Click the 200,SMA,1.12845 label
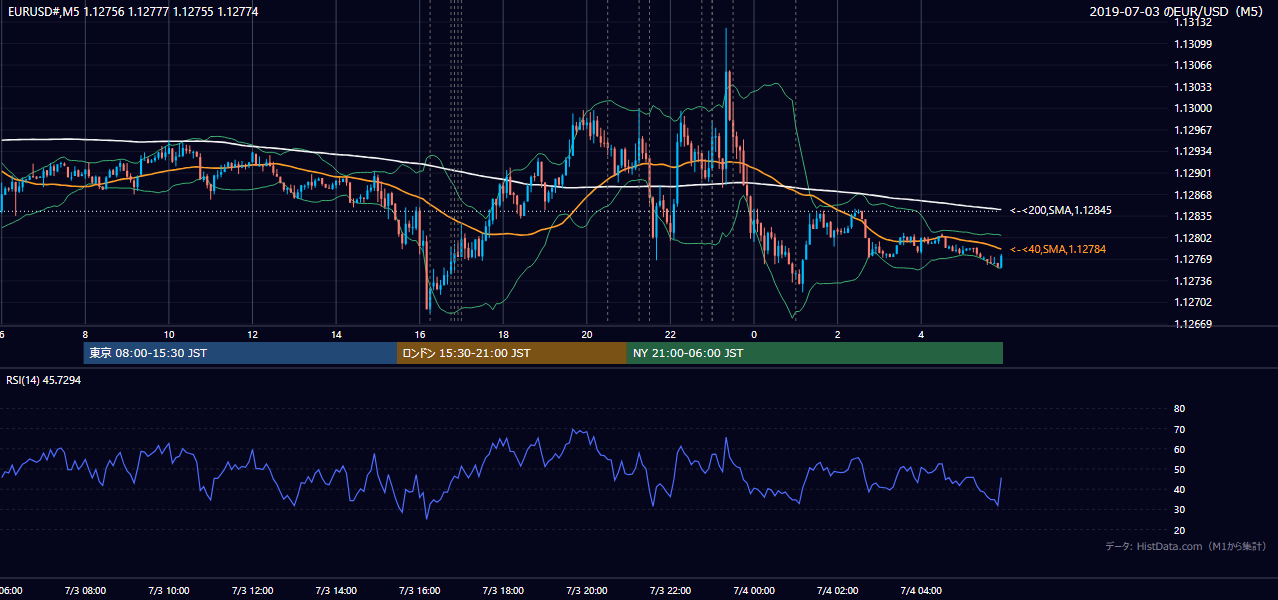1278x600 pixels. [x=1061, y=210]
